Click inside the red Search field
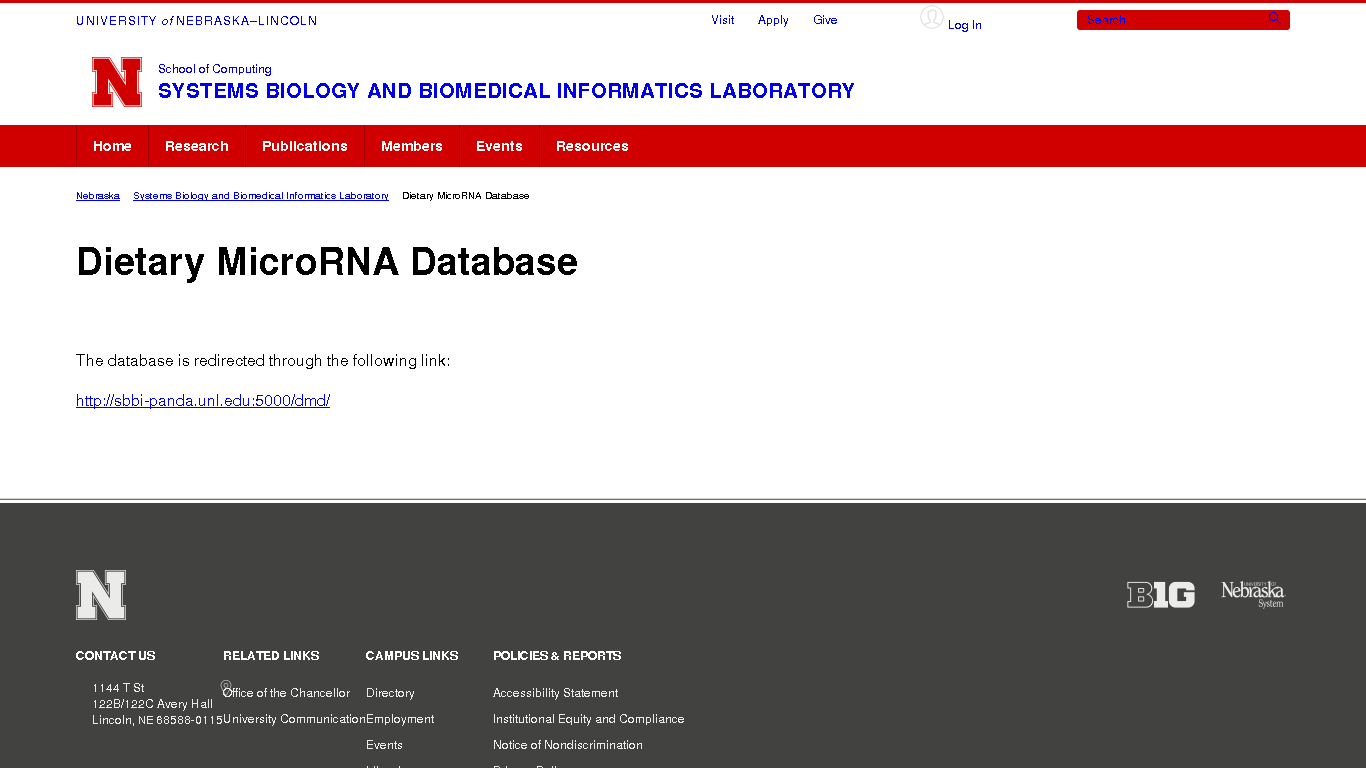This screenshot has width=1366, height=768. 1170,20
